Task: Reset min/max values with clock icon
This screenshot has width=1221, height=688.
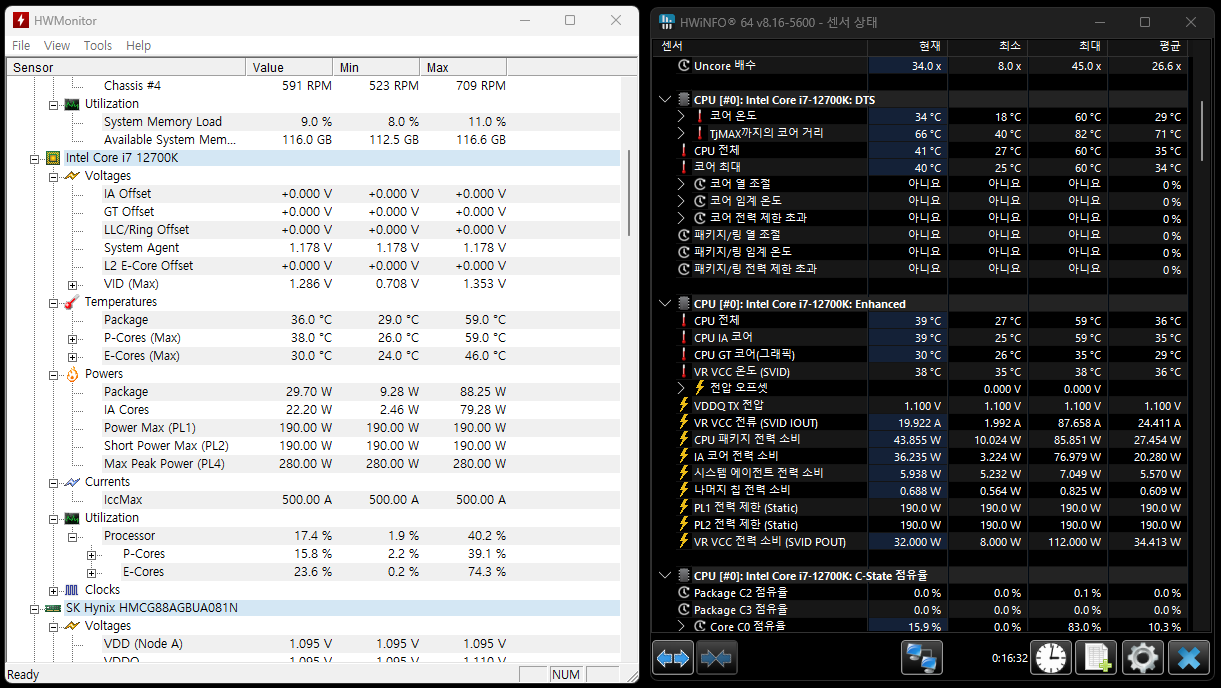Action: click(x=1051, y=658)
